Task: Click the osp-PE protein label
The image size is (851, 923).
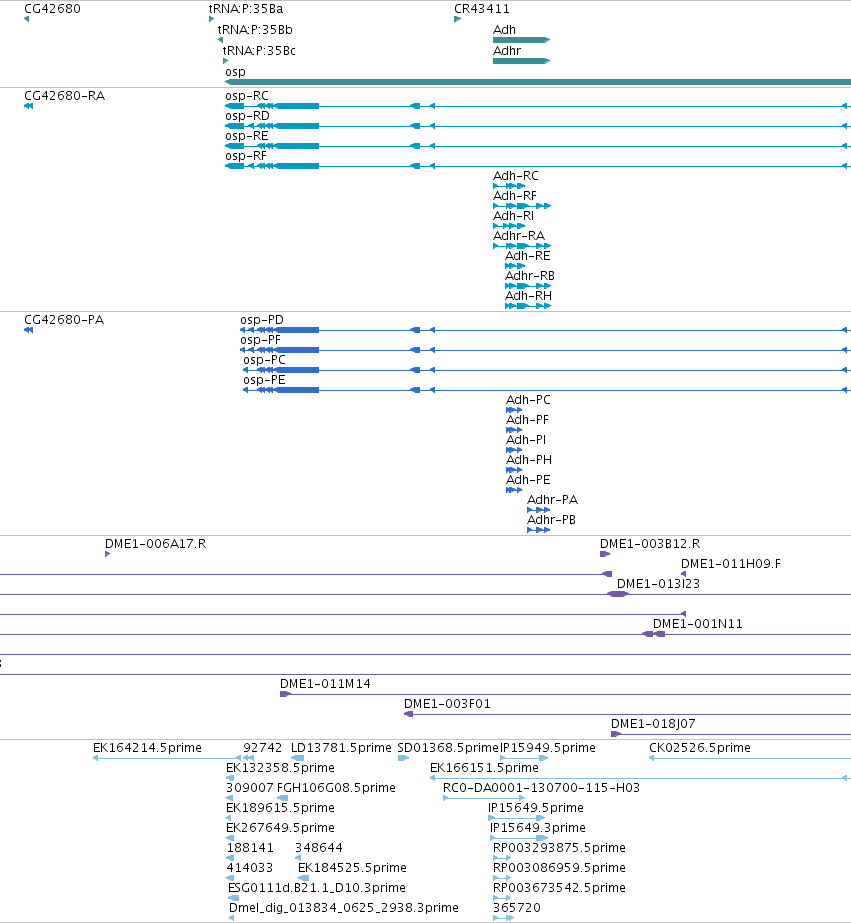Action: click(264, 380)
